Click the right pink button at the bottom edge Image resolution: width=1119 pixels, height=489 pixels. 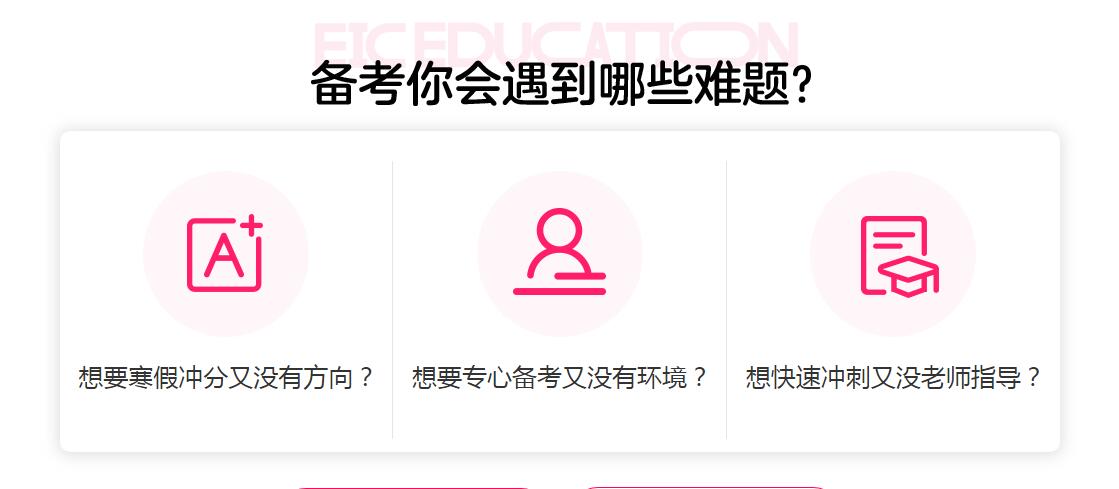pyautogui.click(x=705, y=488)
